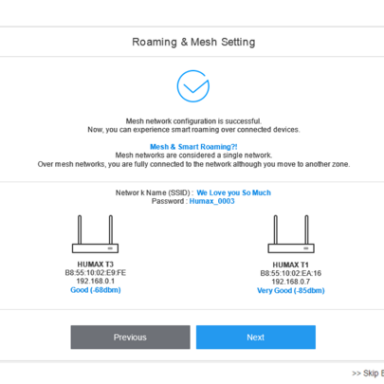384x384 pixels.
Task: Click the Roaming & Mesh Setting title
Action: 194,42
